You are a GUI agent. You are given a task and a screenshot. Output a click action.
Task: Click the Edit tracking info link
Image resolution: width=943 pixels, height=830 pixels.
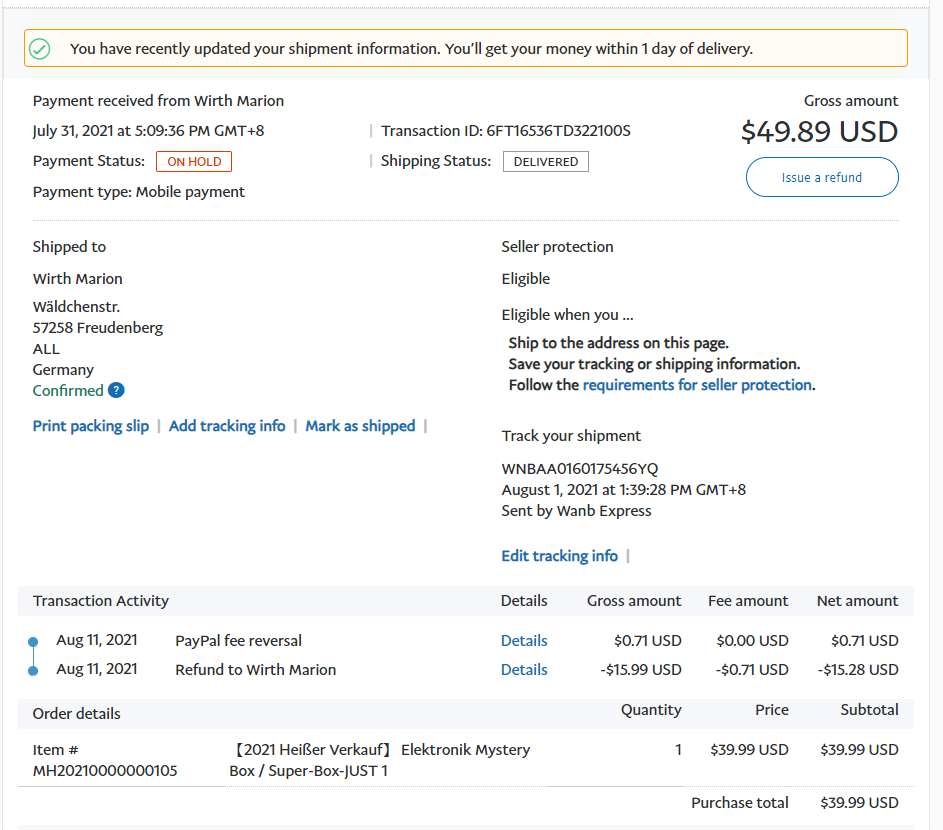click(559, 556)
